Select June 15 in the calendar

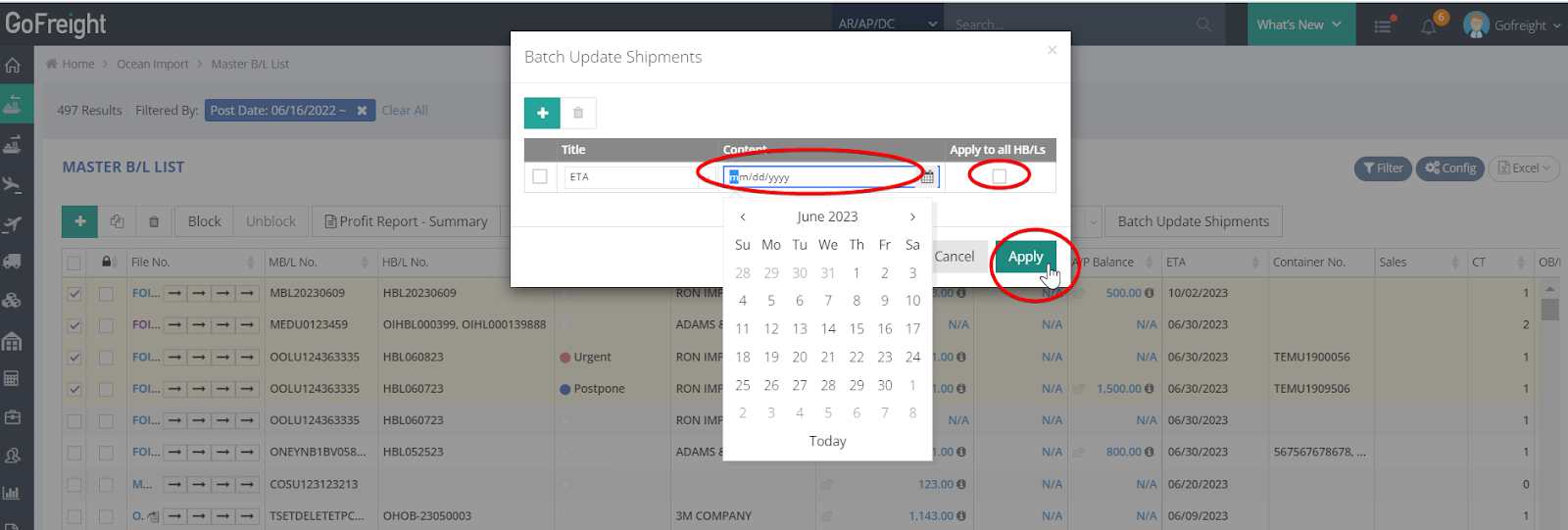click(857, 328)
